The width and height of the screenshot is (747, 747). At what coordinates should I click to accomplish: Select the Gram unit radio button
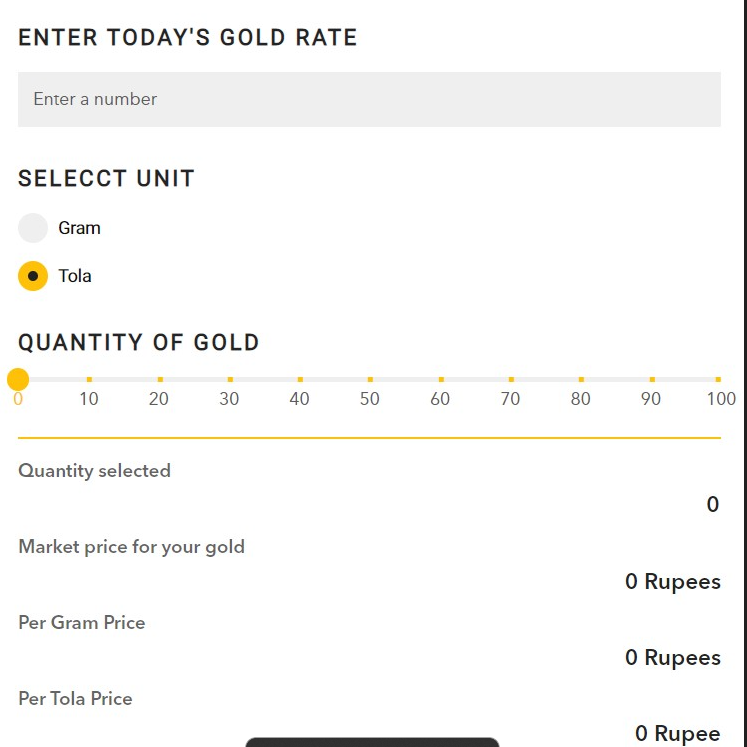[x=33, y=228]
